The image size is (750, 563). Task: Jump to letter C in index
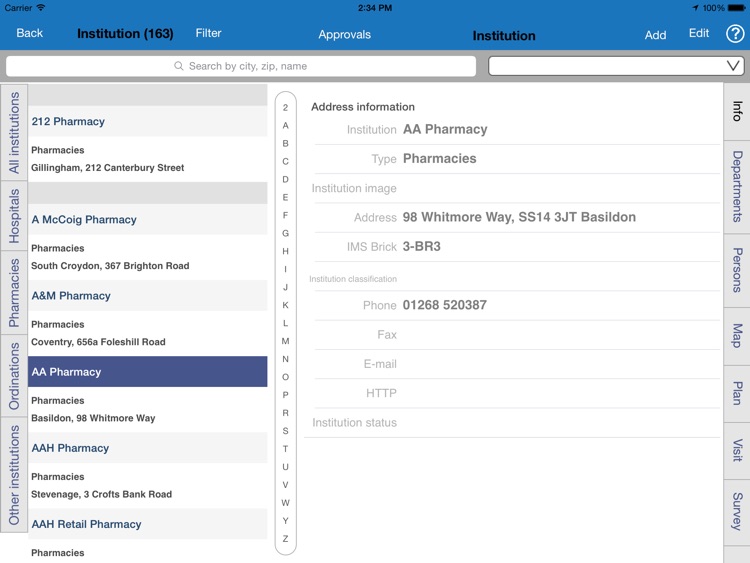286,161
